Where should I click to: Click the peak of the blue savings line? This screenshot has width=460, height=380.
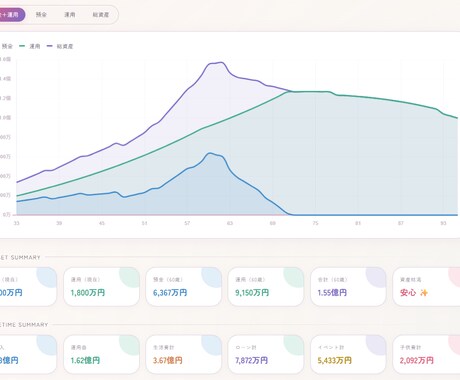tap(209, 153)
